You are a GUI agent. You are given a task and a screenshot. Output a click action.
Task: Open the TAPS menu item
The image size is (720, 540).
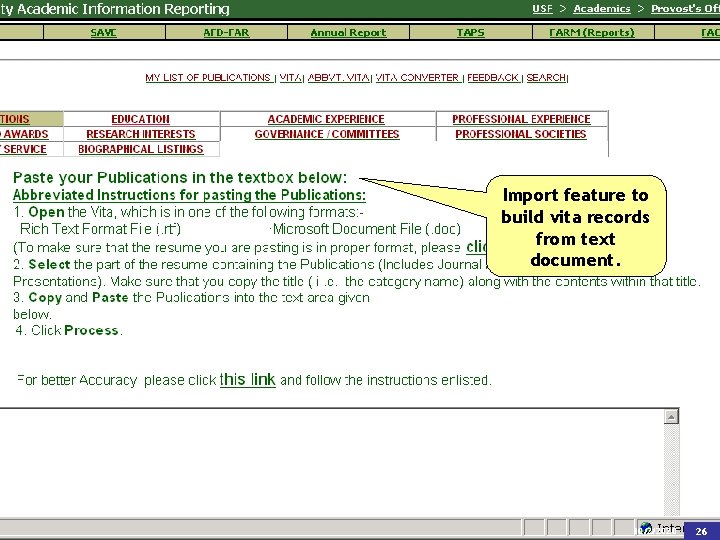[470, 33]
